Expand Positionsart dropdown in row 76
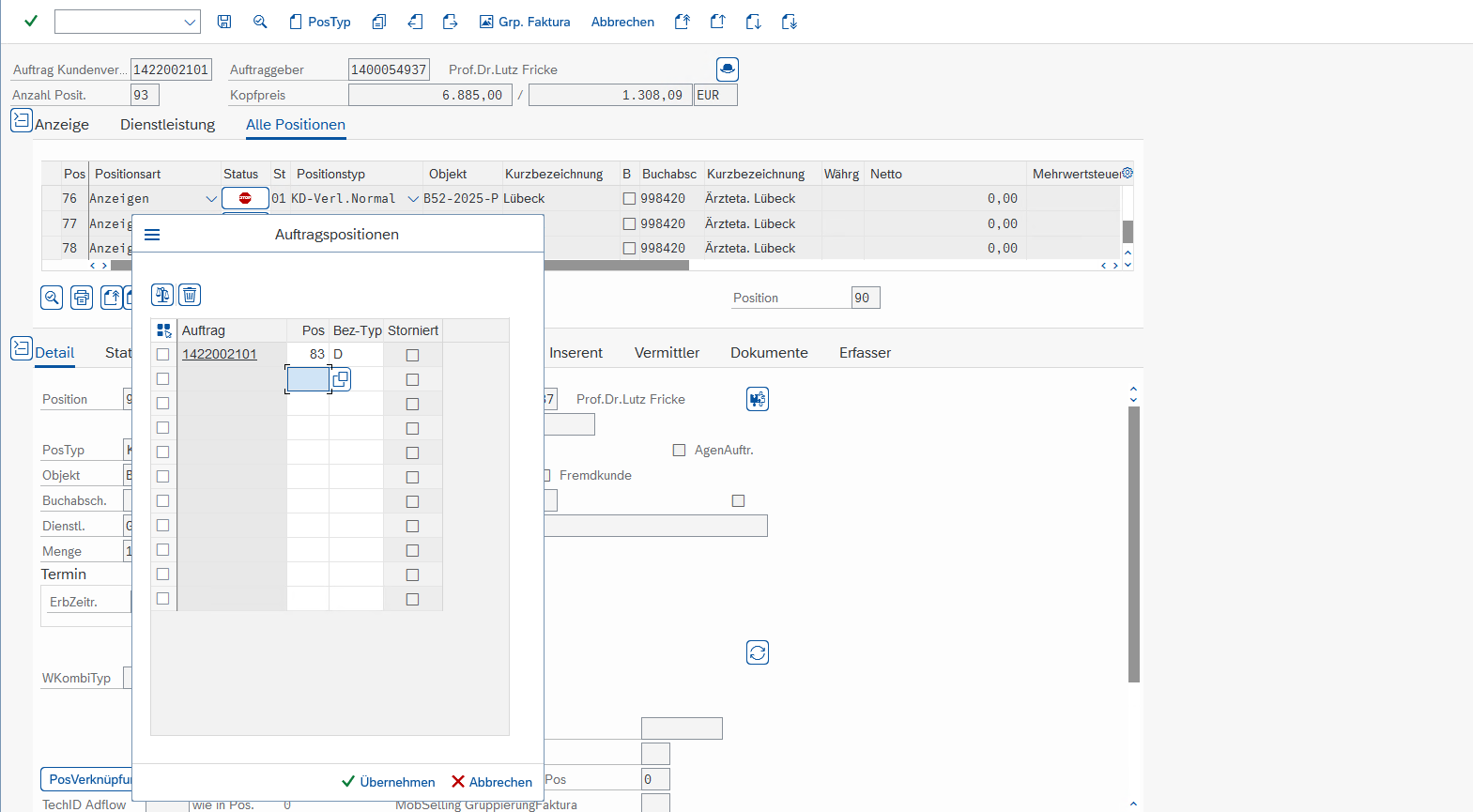Viewport: 1473px width, 812px height. pos(211,199)
